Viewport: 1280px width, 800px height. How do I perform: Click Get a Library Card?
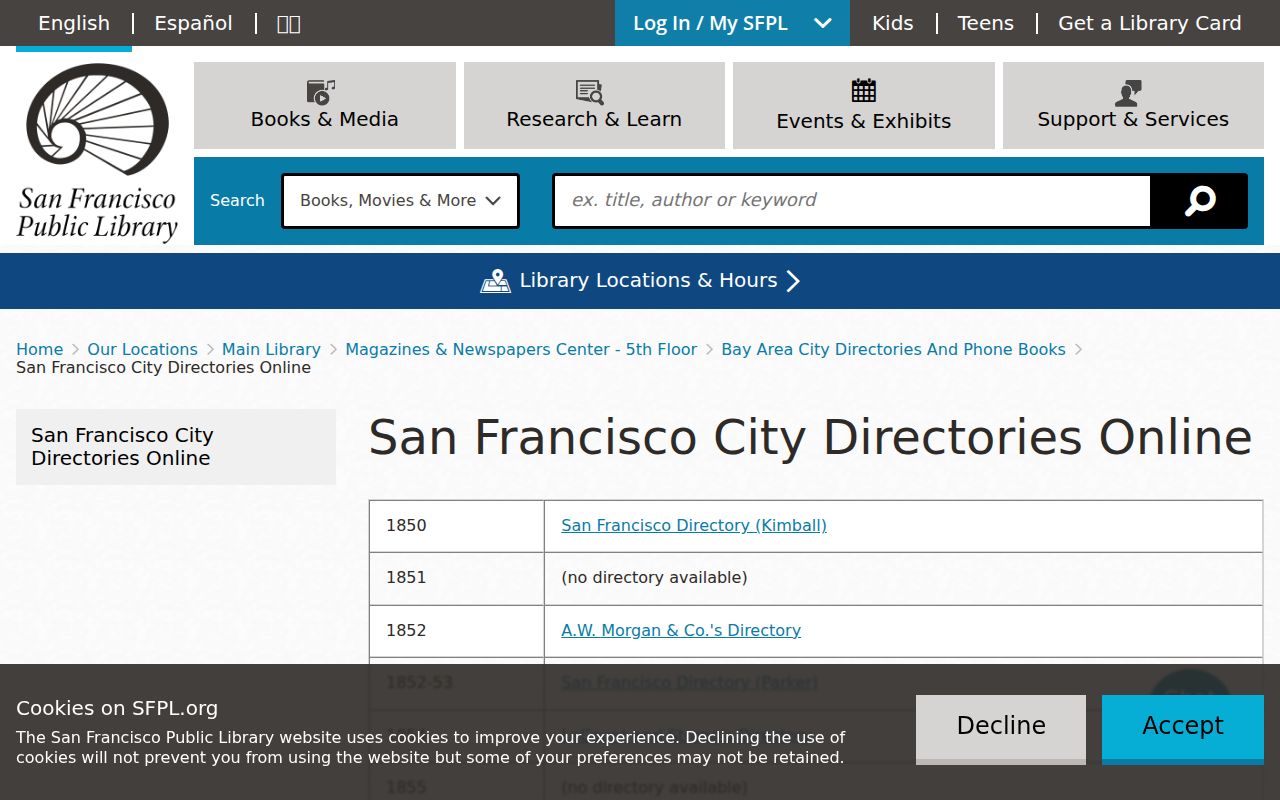pos(1150,23)
